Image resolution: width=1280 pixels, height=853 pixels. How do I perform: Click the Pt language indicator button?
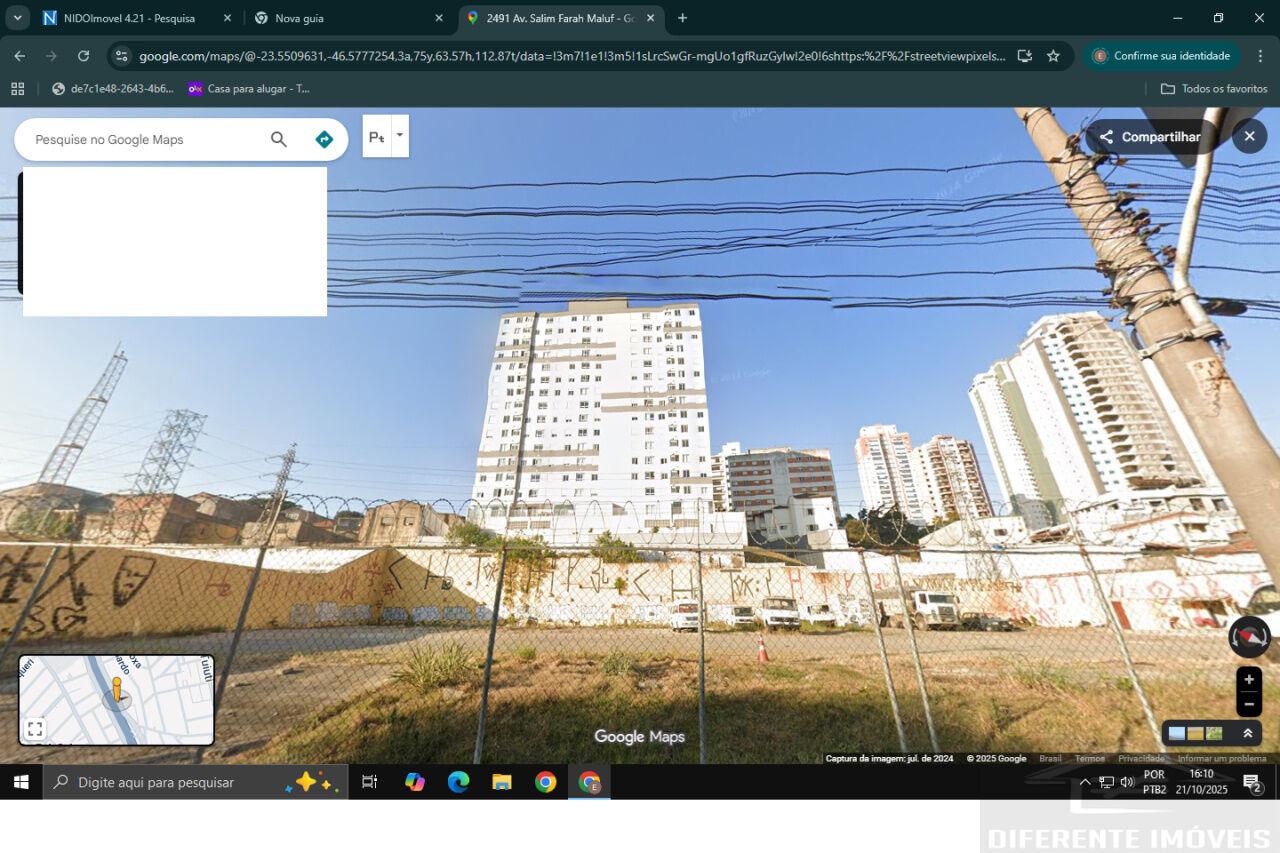pyautogui.click(x=376, y=137)
